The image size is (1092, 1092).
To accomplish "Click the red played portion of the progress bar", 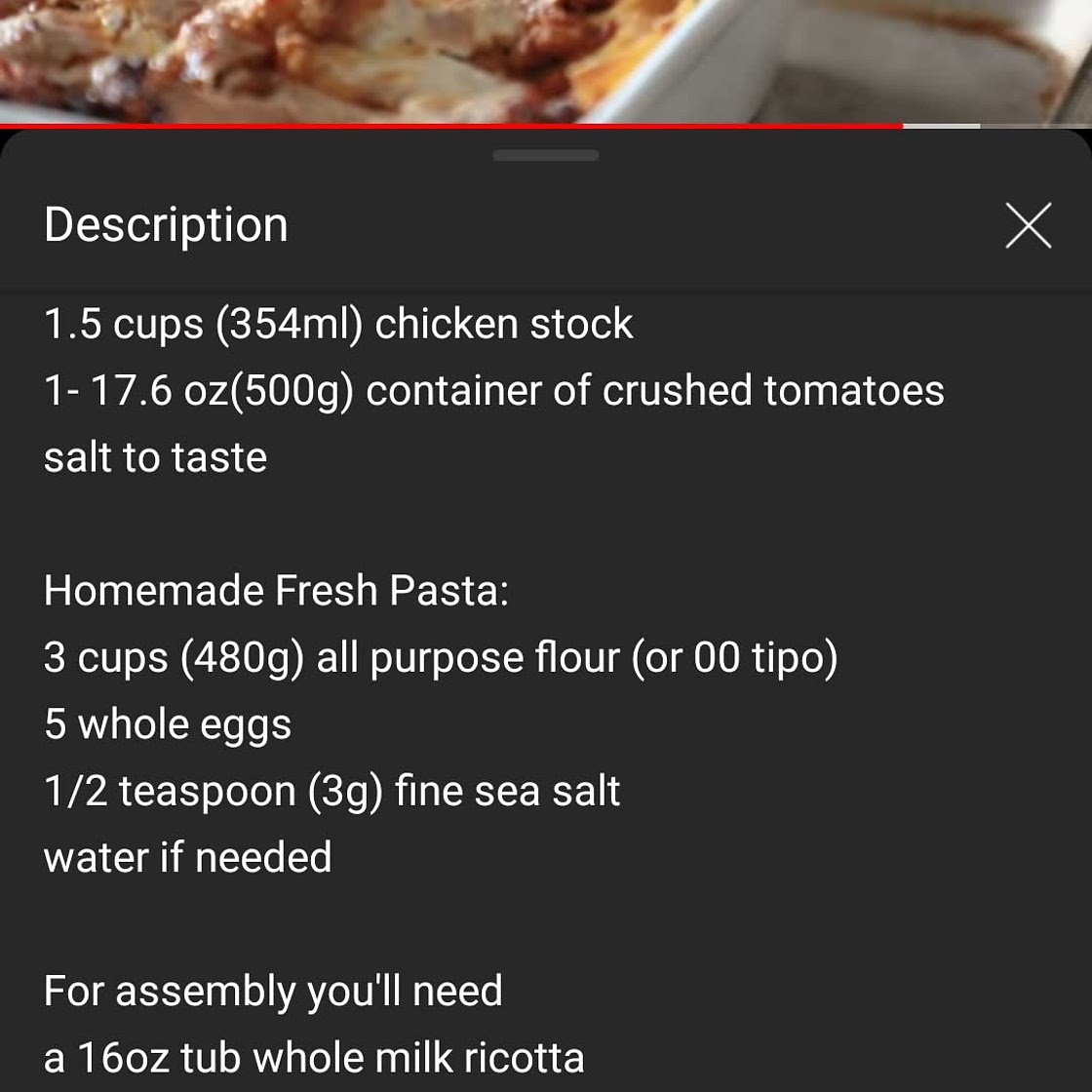I will pos(448,126).
